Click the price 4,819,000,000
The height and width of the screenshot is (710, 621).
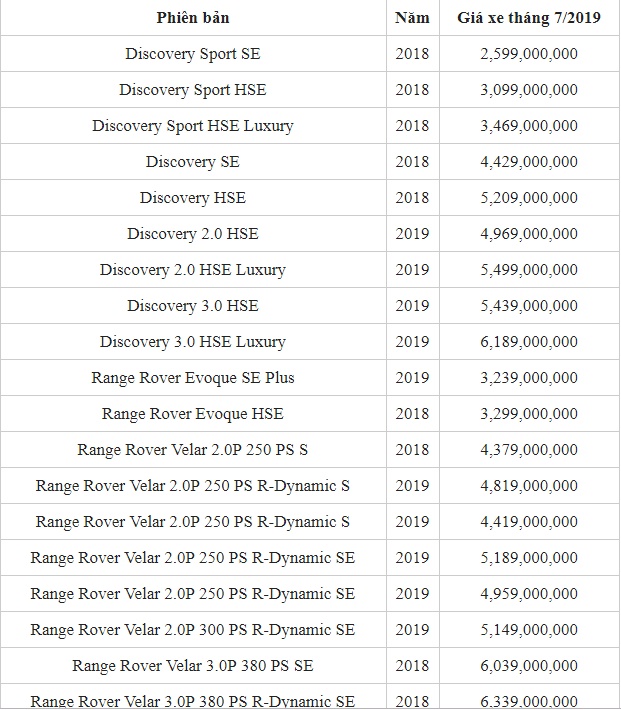click(x=529, y=486)
